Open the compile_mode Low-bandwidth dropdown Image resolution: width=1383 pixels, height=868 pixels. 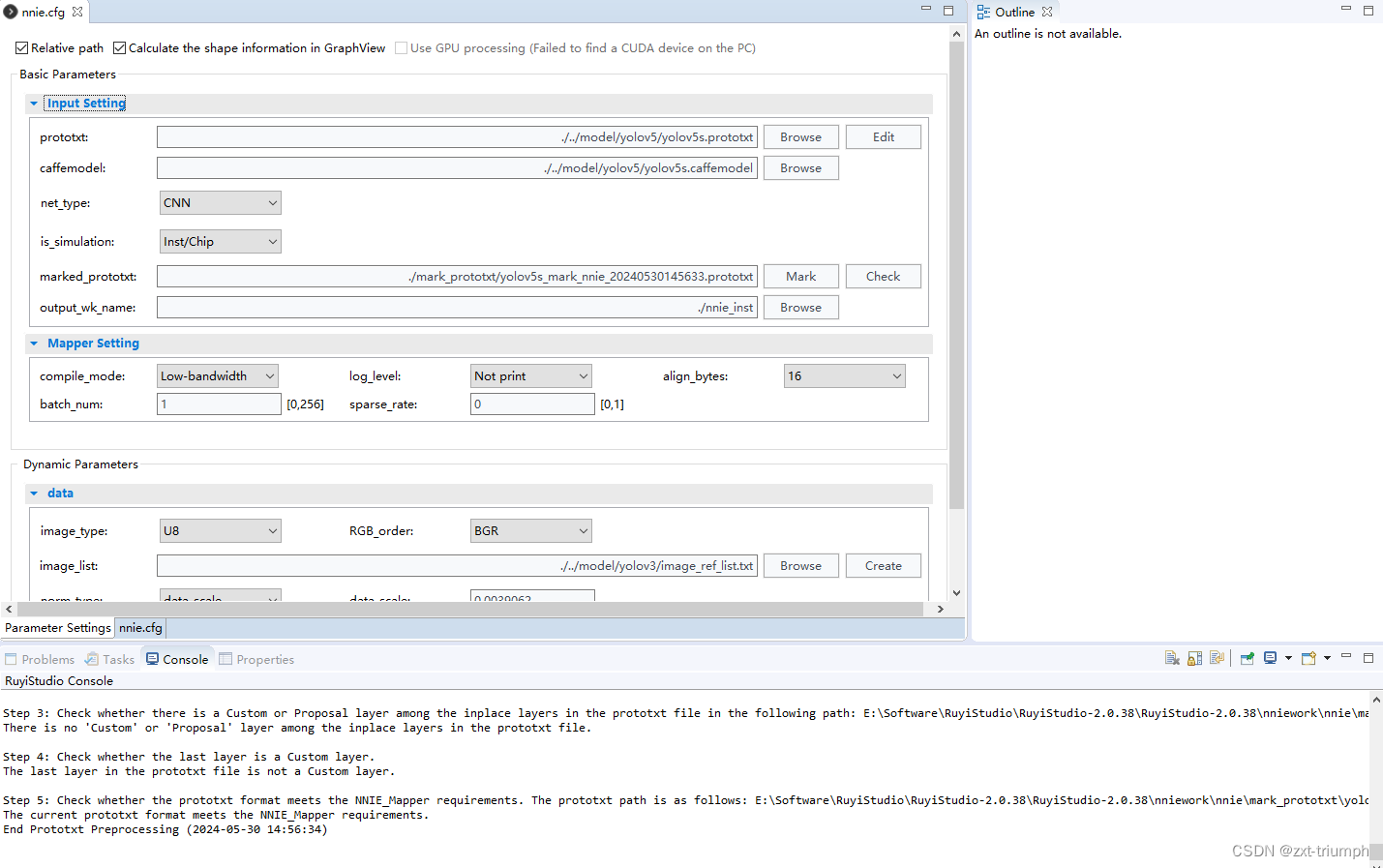point(218,376)
